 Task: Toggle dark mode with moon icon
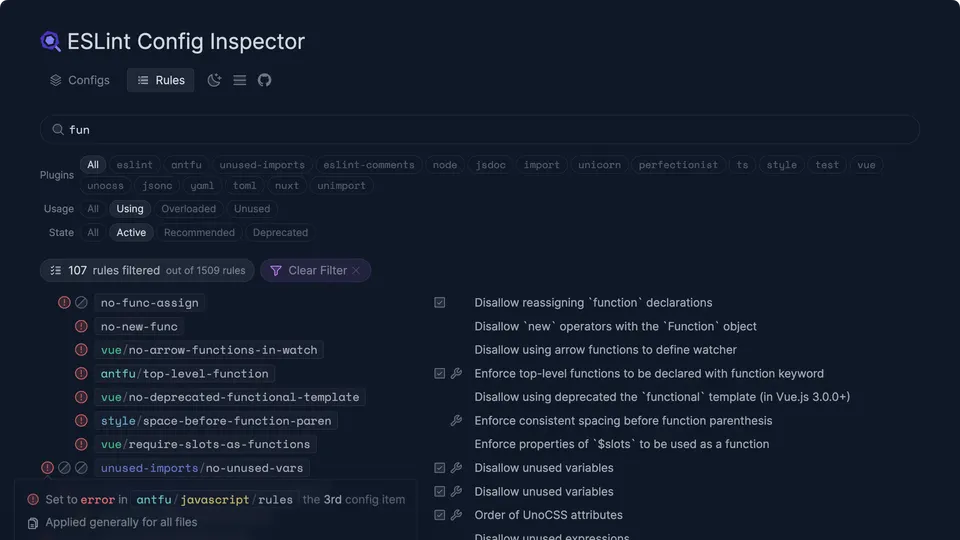click(214, 80)
